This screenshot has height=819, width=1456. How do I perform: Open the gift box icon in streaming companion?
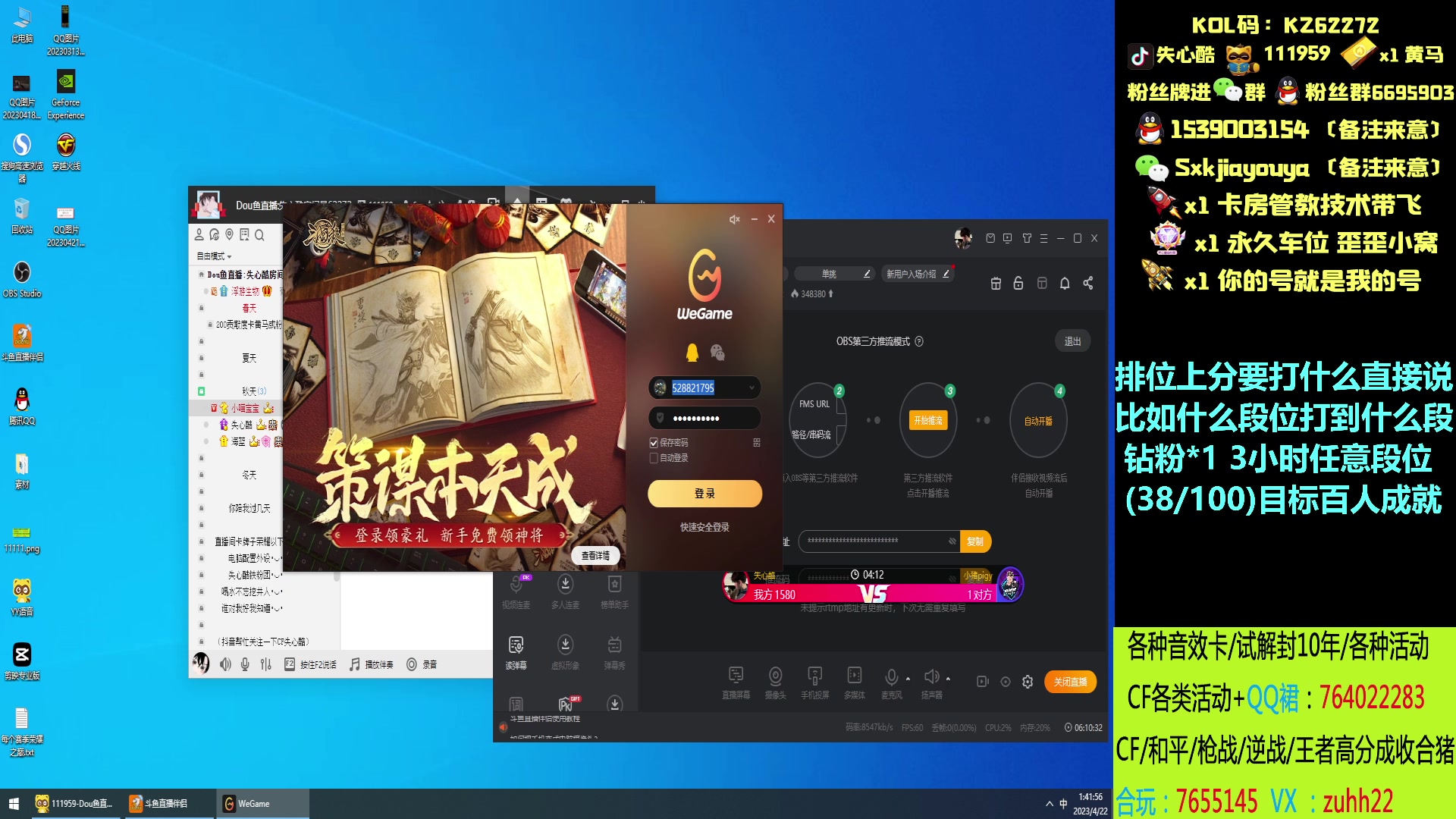pyautogui.click(x=996, y=283)
